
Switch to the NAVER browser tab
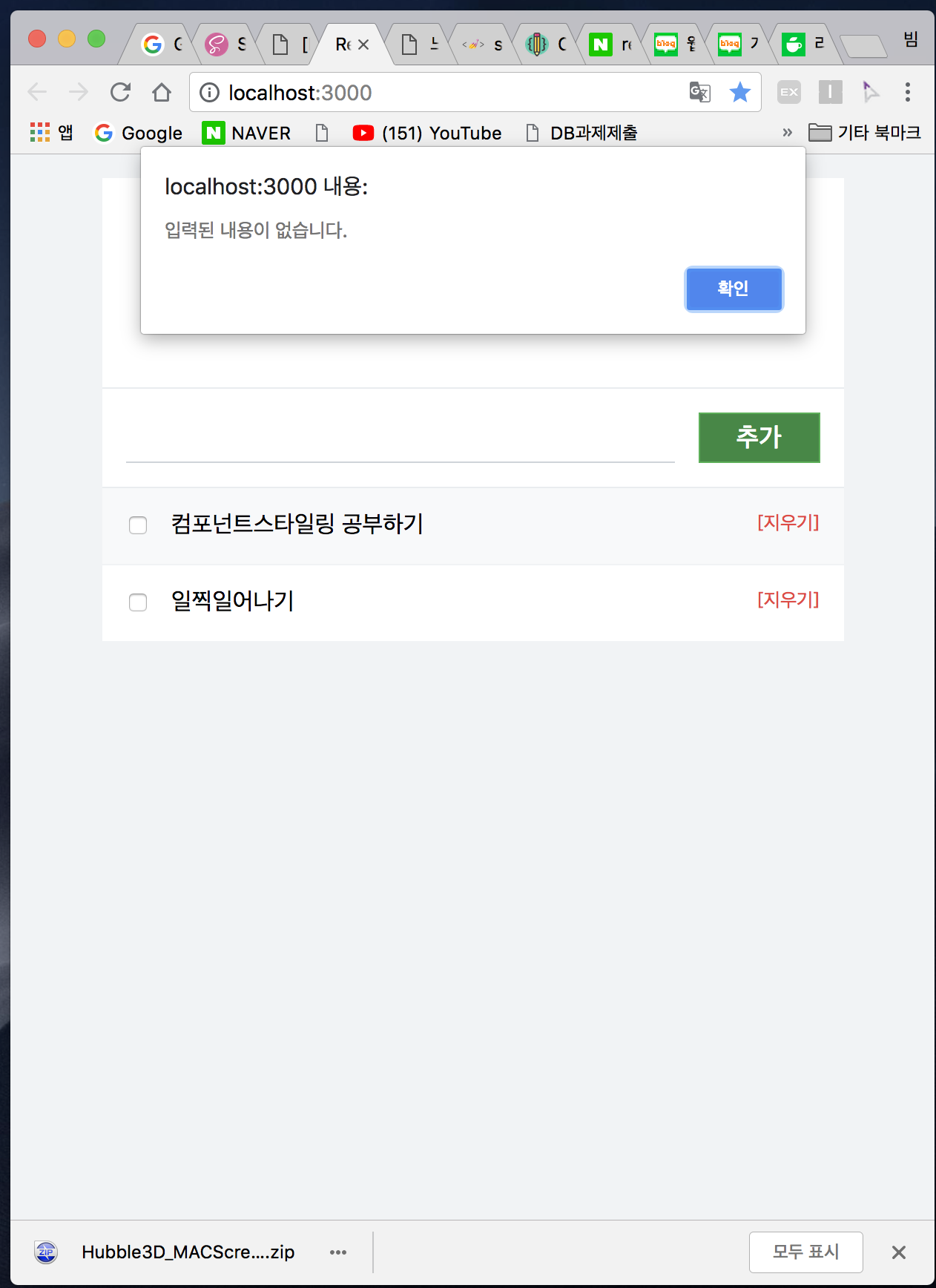(x=601, y=43)
